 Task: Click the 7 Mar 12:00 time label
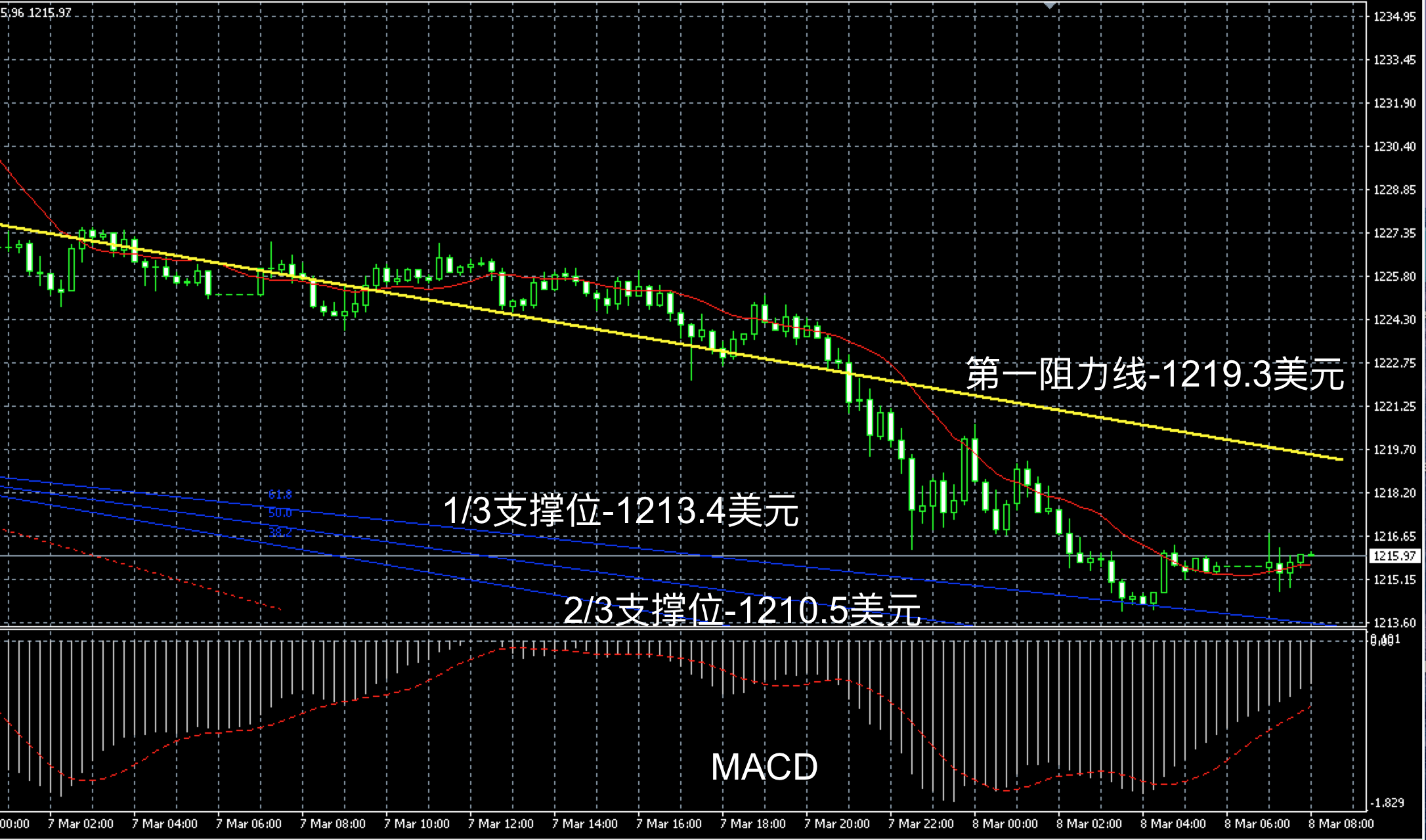click(501, 824)
